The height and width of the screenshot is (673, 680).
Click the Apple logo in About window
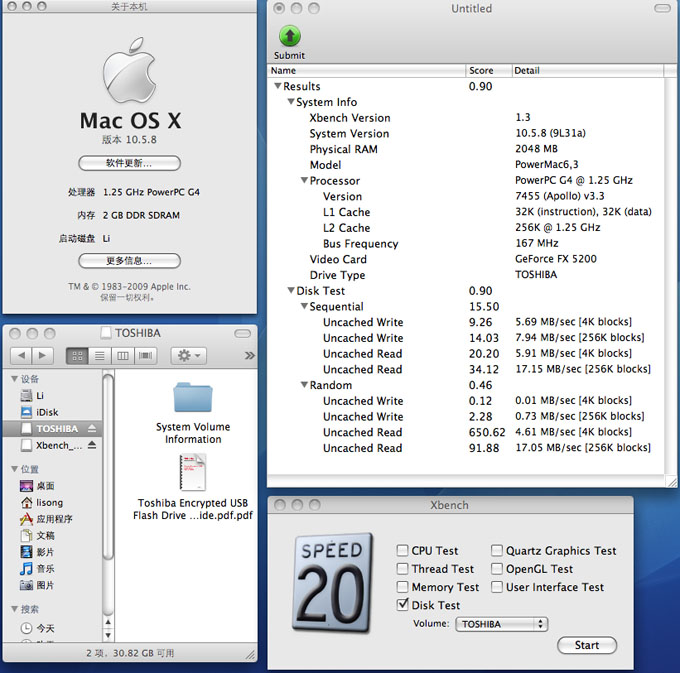130,70
